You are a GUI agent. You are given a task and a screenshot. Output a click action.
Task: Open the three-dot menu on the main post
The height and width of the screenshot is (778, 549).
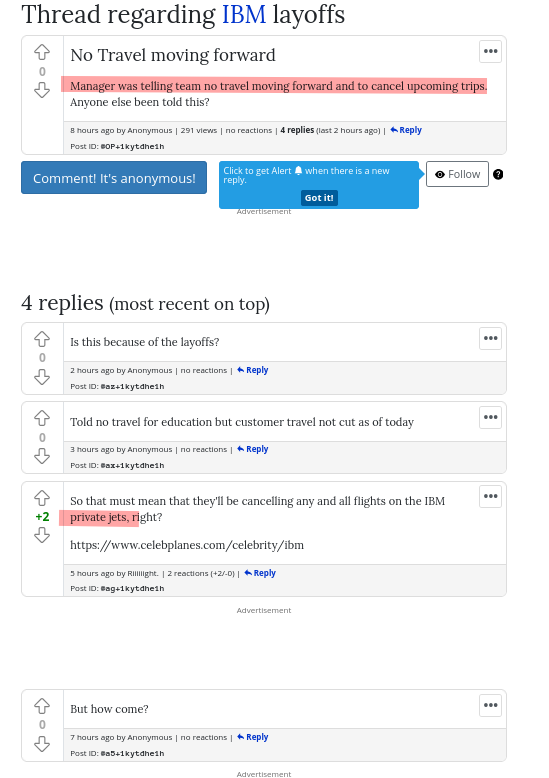tap(490, 51)
